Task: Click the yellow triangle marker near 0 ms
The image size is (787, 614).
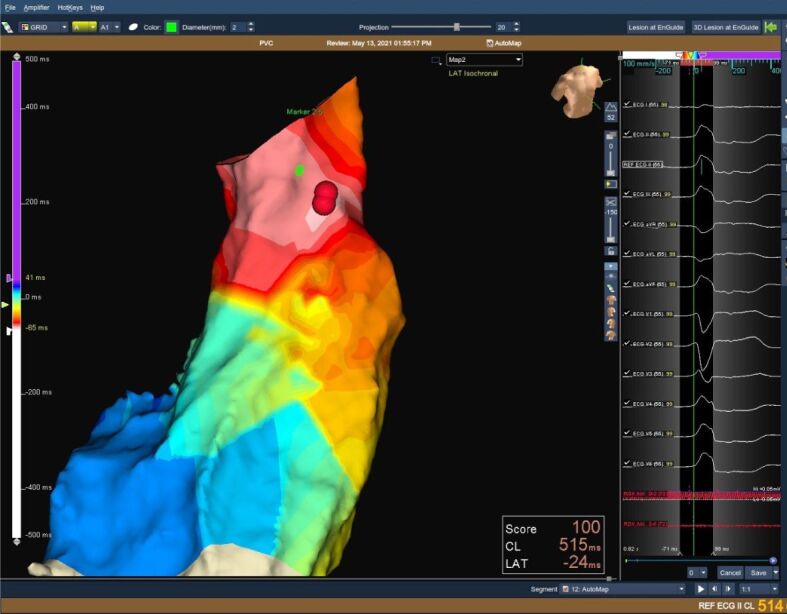Action: click(x=5, y=305)
